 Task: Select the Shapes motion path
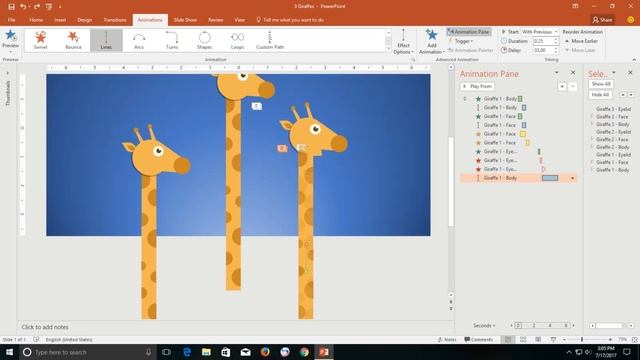[x=204, y=40]
